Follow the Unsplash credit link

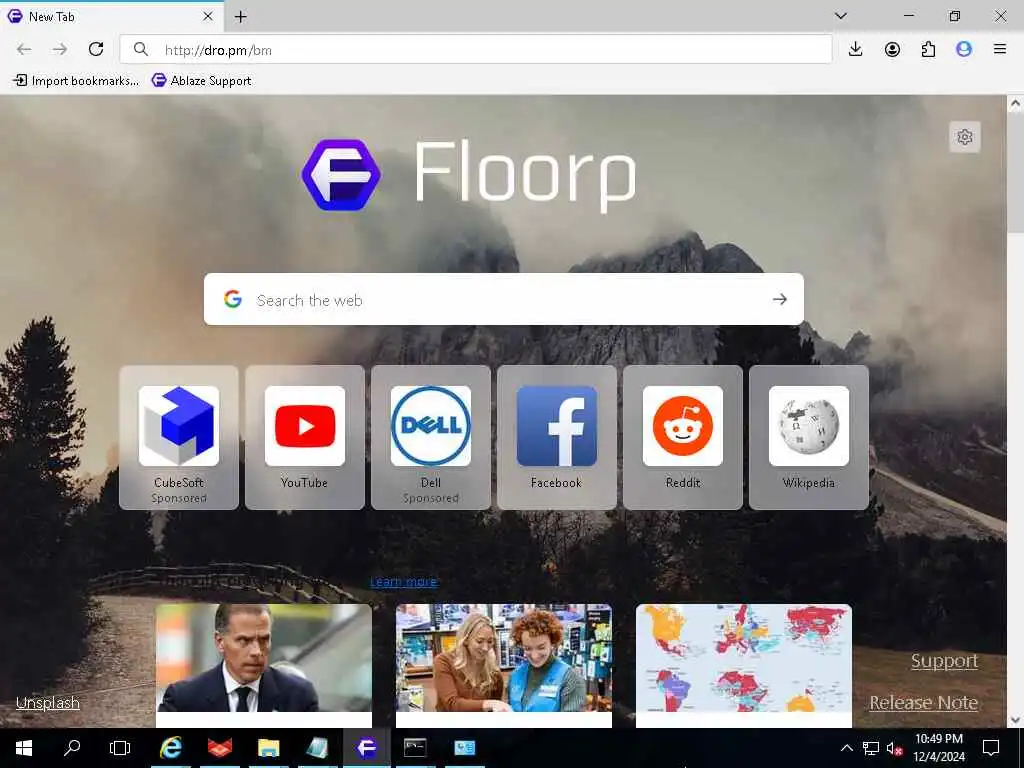click(x=48, y=703)
